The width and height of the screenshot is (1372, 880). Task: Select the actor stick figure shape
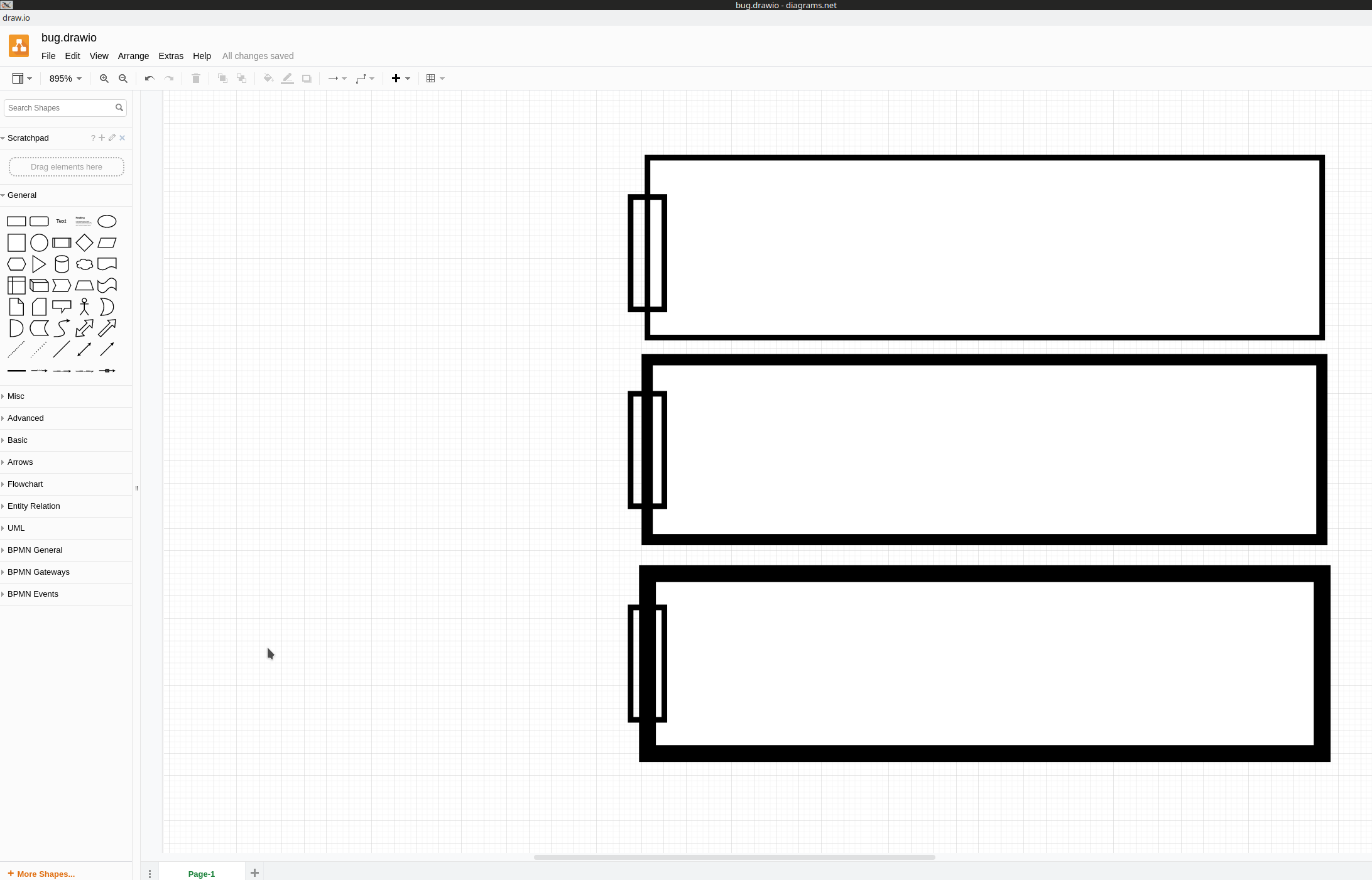[x=84, y=307]
